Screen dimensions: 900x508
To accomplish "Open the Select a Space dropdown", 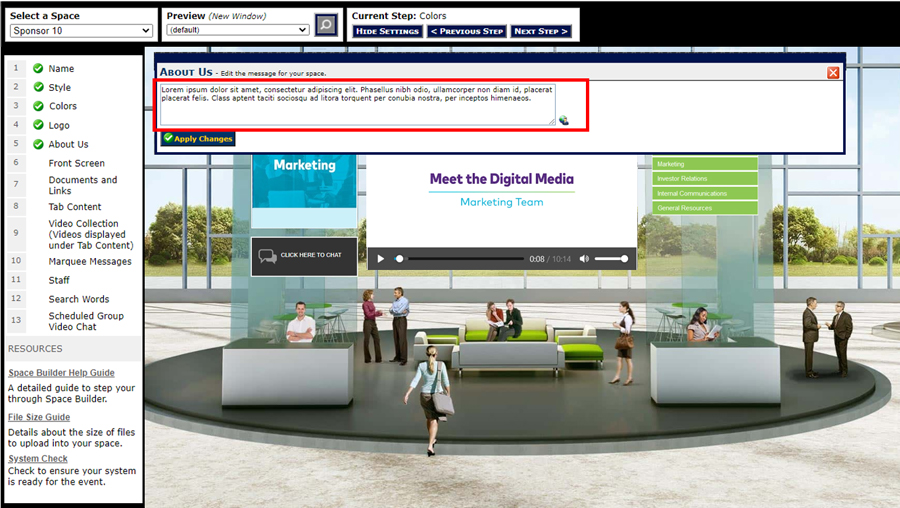I will tap(81, 31).
